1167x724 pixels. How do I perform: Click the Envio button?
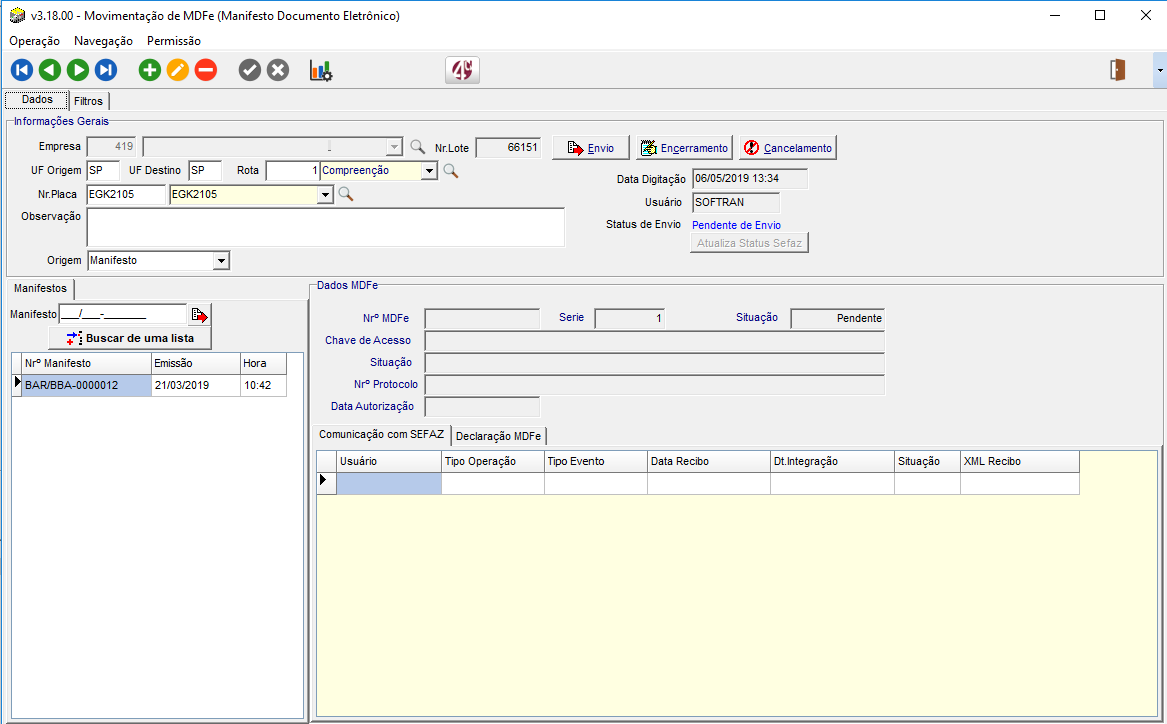click(x=591, y=148)
